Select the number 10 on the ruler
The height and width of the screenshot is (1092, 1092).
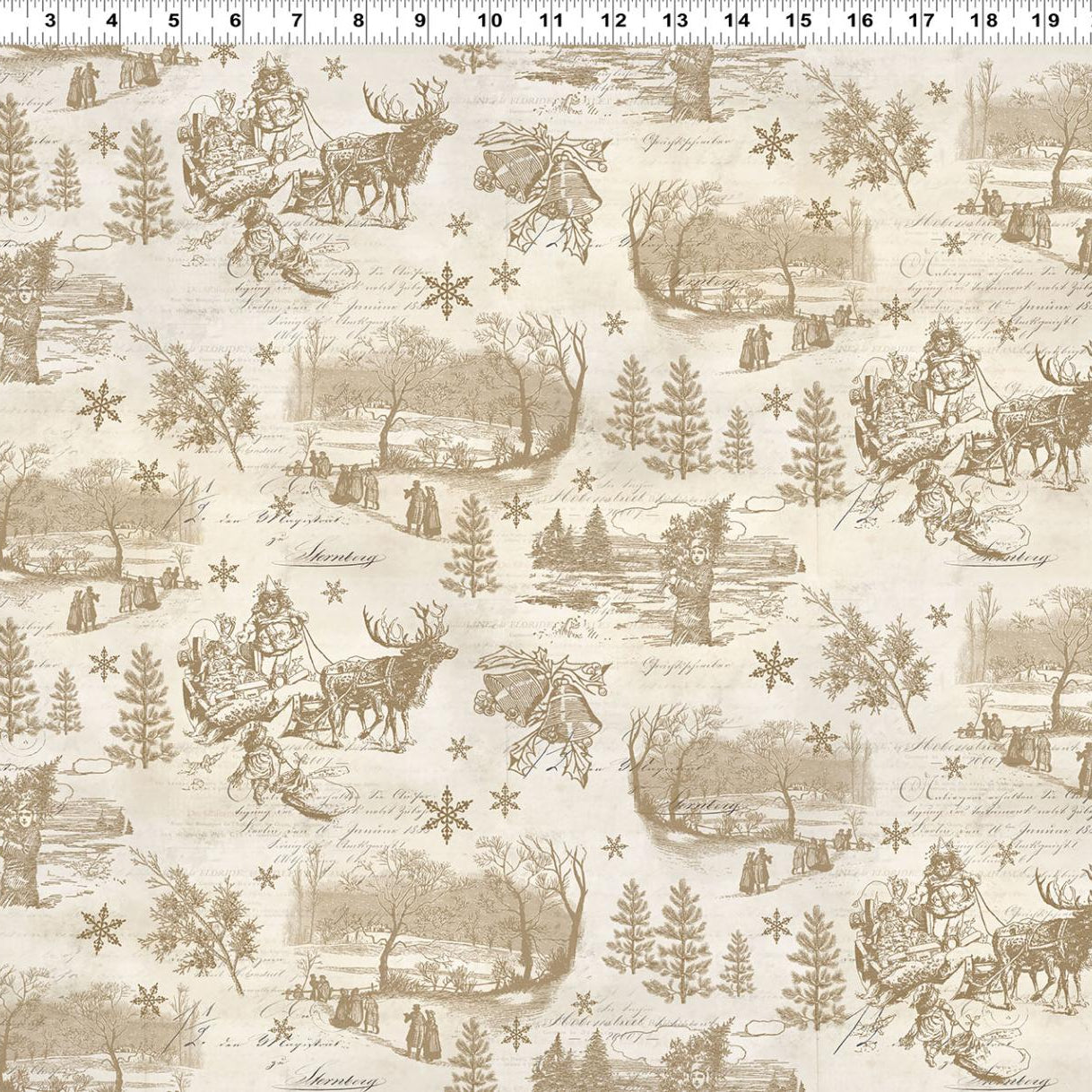[490, 20]
